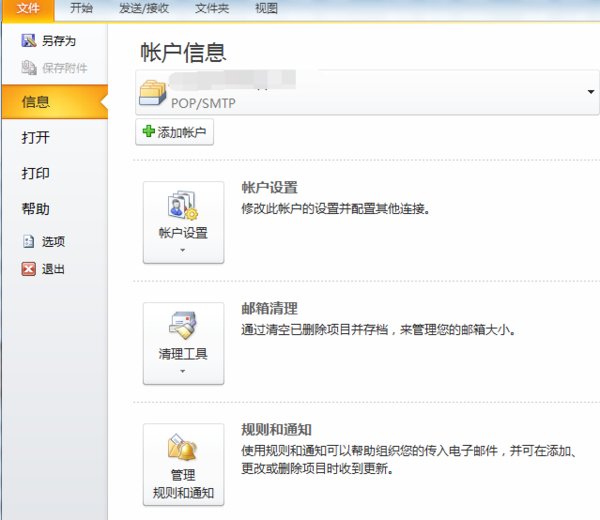
Task: Click description 使用规则和通知可以帮助组织
Action: [408, 459]
